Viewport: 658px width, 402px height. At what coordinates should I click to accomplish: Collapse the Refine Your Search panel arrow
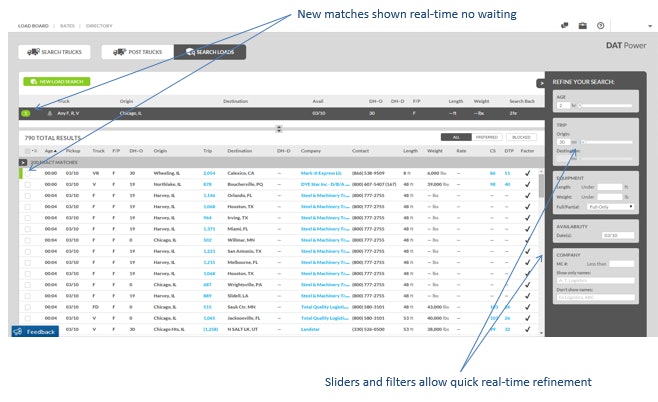[x=541, y=83]
